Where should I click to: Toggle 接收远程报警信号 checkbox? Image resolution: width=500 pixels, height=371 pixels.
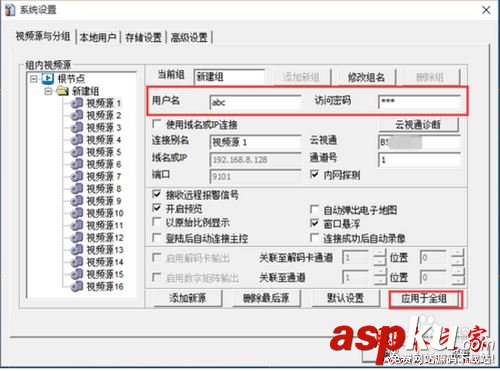156,194
